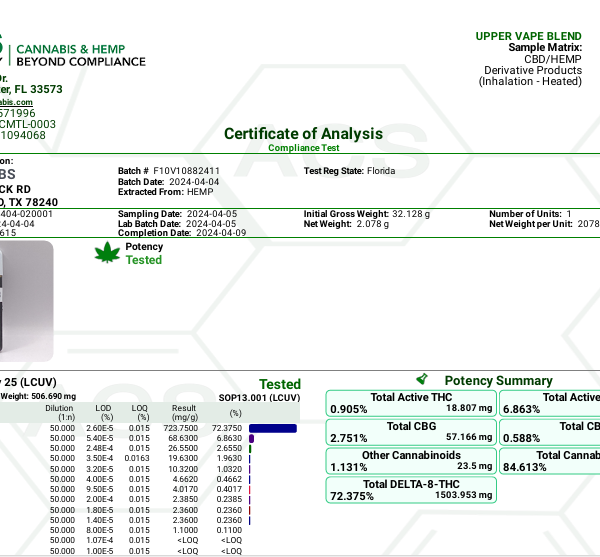
Task: Click Extracted From: HEMP
Action: (165, 192)
